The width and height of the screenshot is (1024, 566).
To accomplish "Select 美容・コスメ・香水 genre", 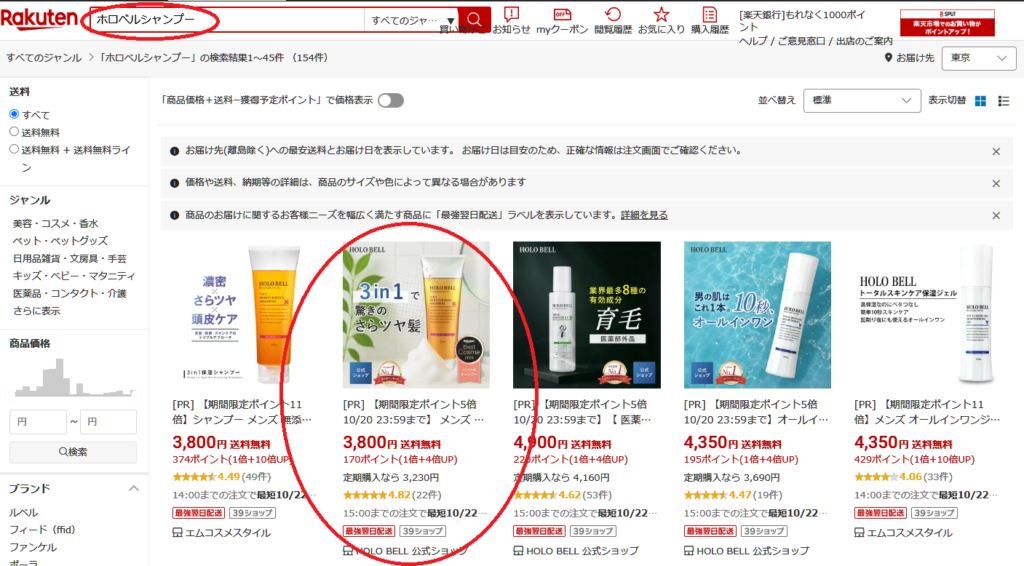I will pyautogui.click(x=55, y=223).
